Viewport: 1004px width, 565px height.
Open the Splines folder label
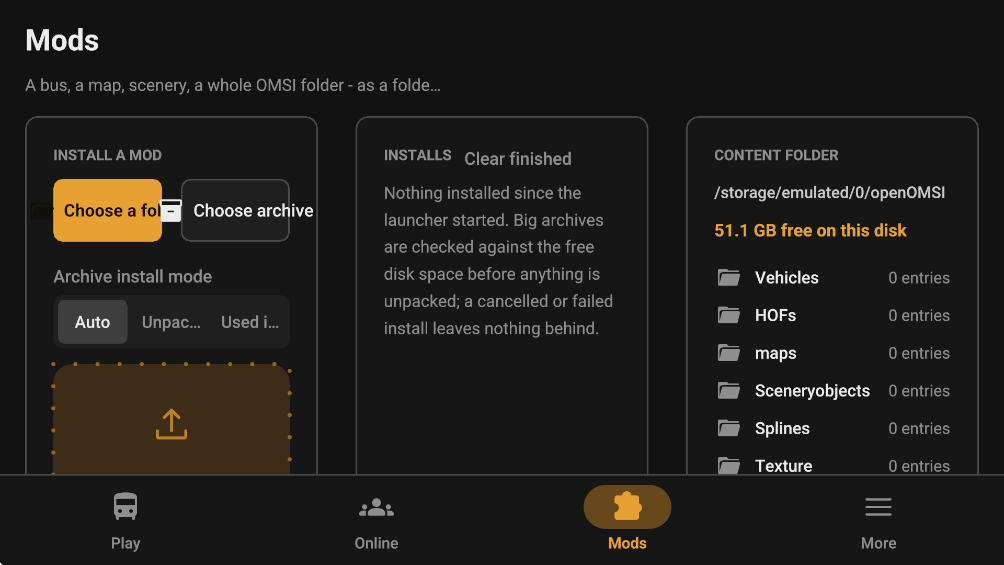pos(782,428)
